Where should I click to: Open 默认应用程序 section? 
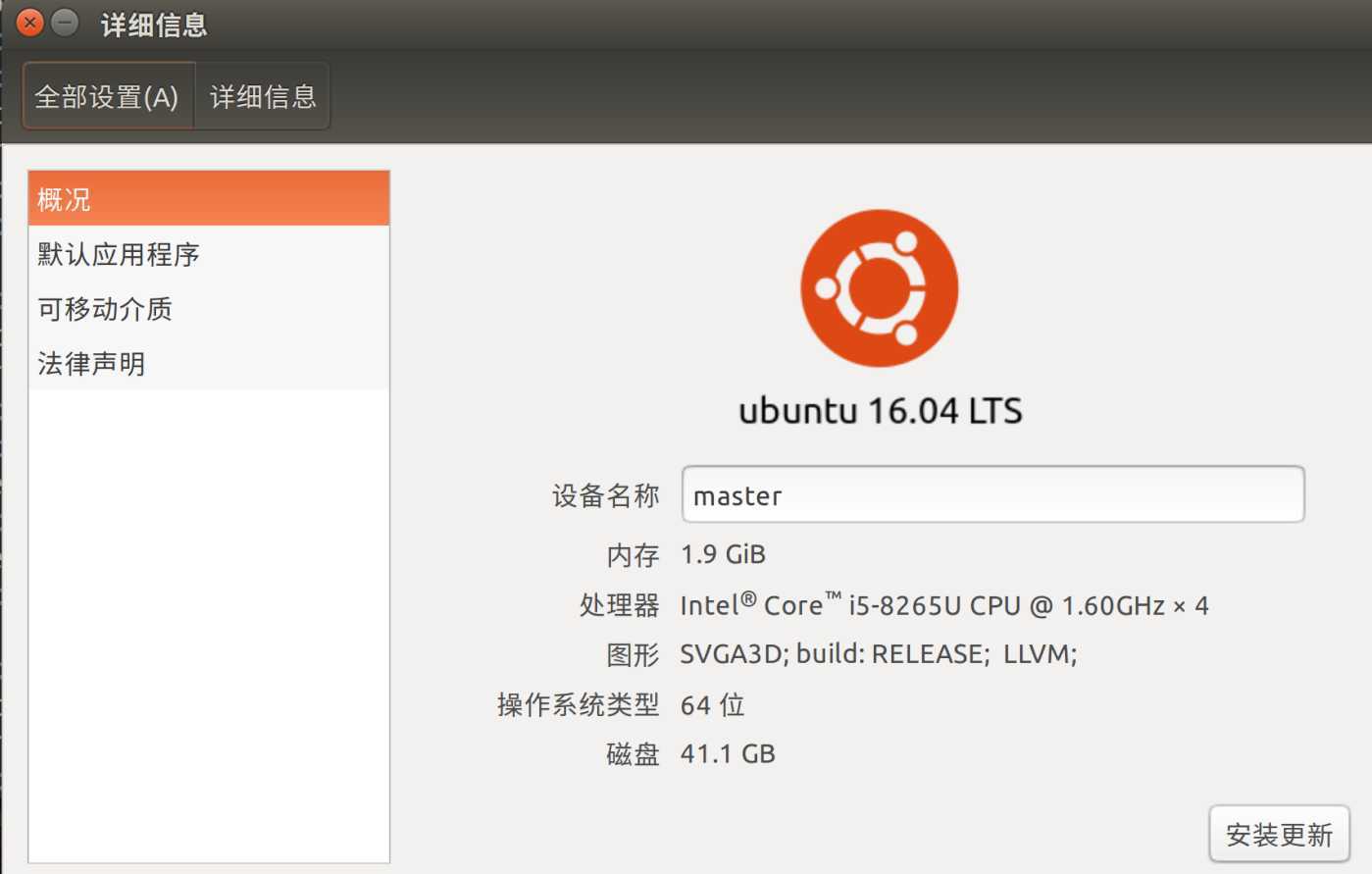[x=209, y=254]
